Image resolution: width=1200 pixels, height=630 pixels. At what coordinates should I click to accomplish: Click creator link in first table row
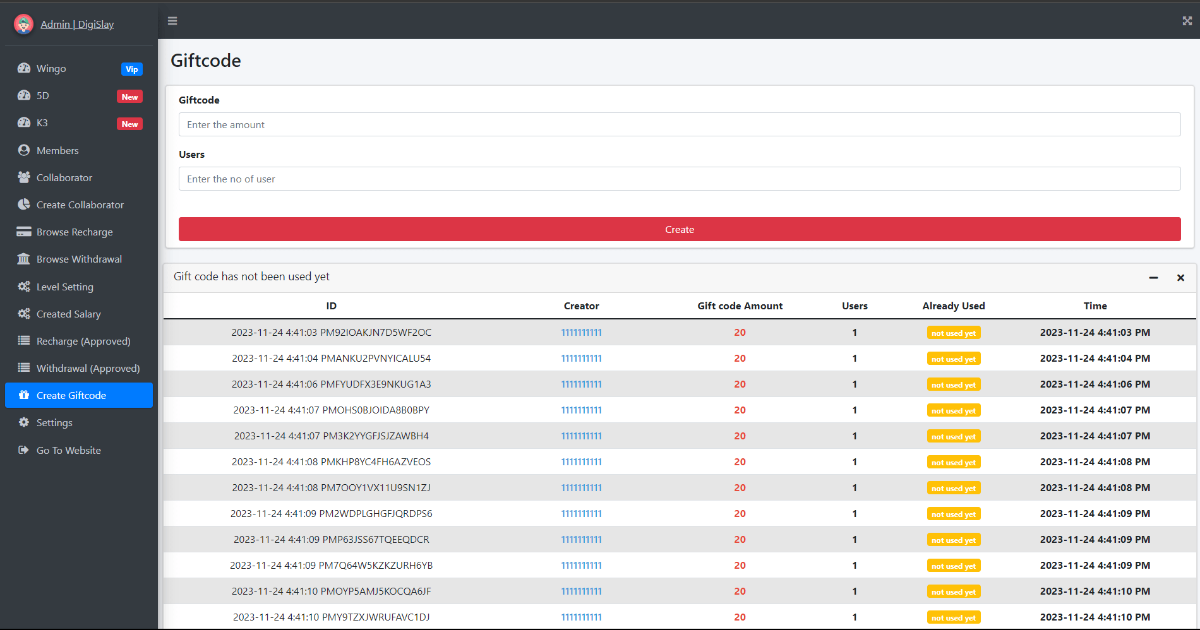coord(581,332)
